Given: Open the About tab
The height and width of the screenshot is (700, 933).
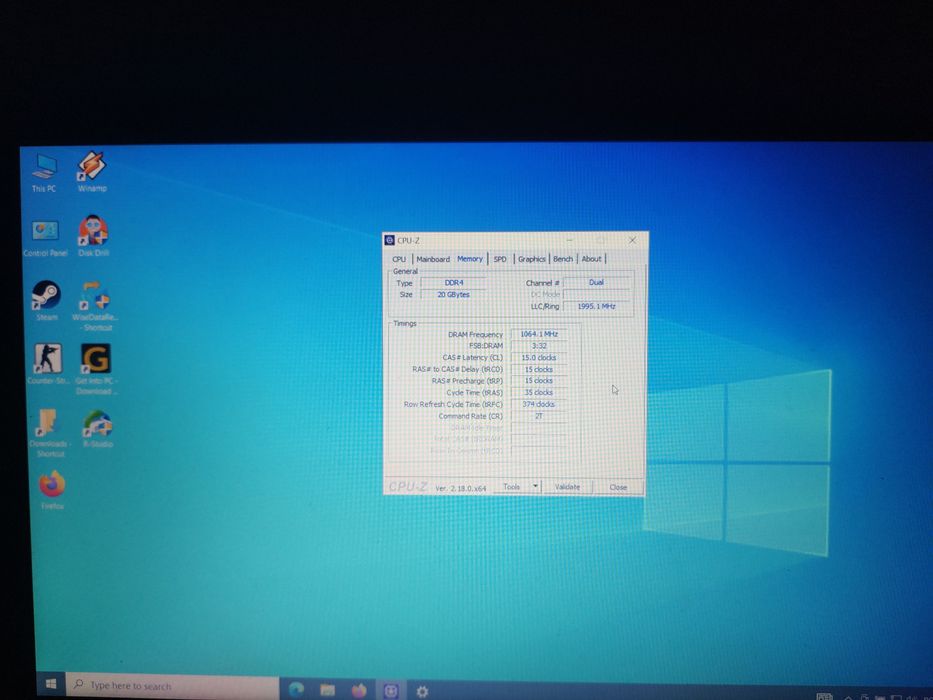Looking at the screenshot, I should (x=591, y=259).
